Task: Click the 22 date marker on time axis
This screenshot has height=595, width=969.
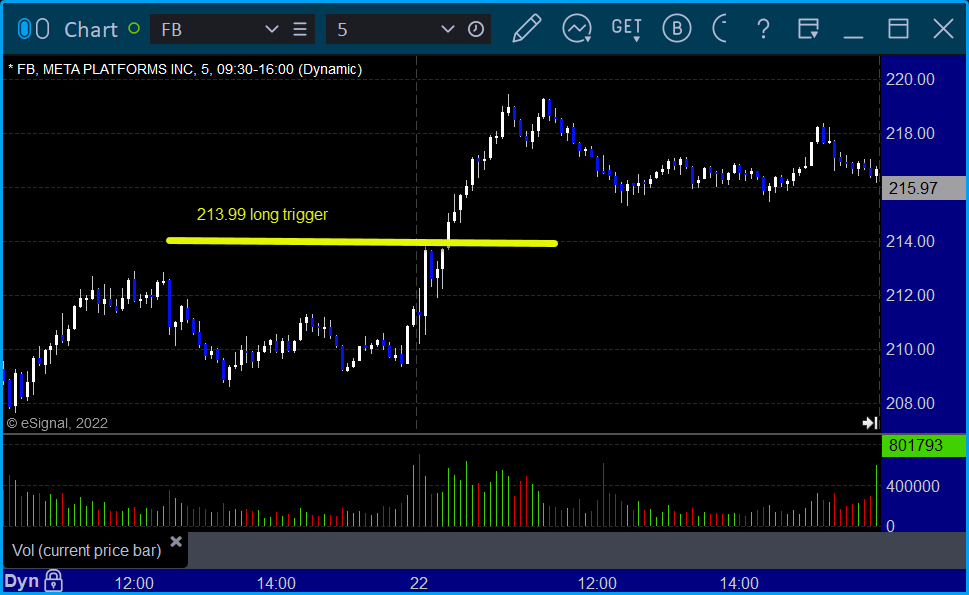Action: pyautogui.click(x=419, y=583)
